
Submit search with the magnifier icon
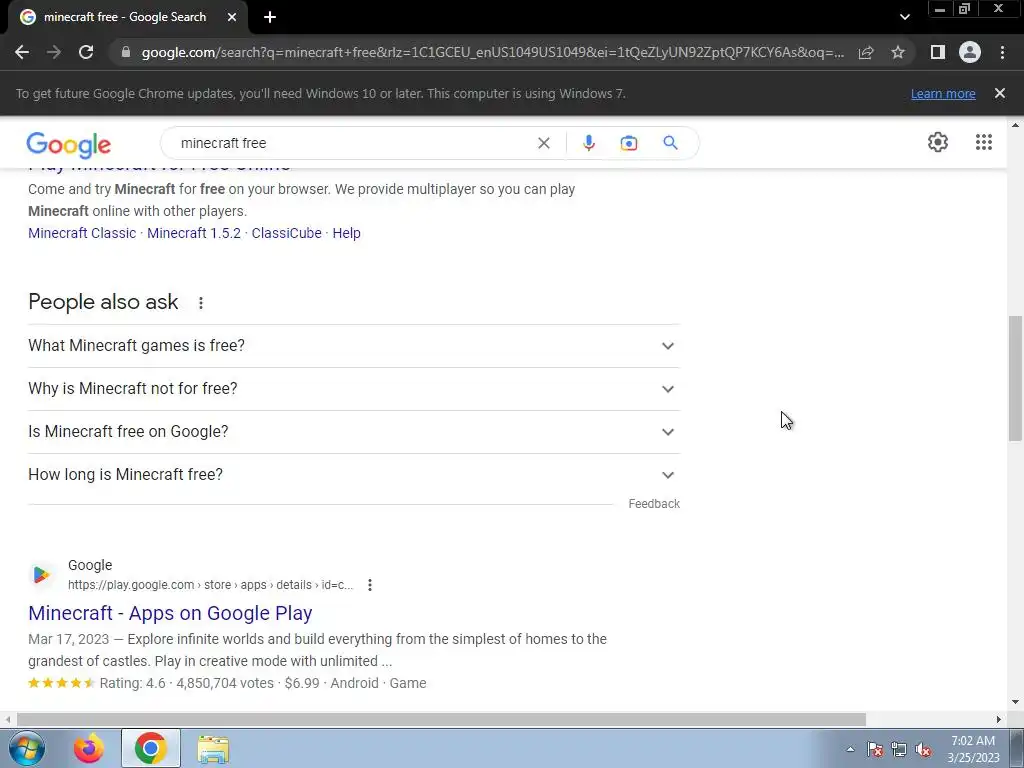pyautogui.click(x=671, y=143)
